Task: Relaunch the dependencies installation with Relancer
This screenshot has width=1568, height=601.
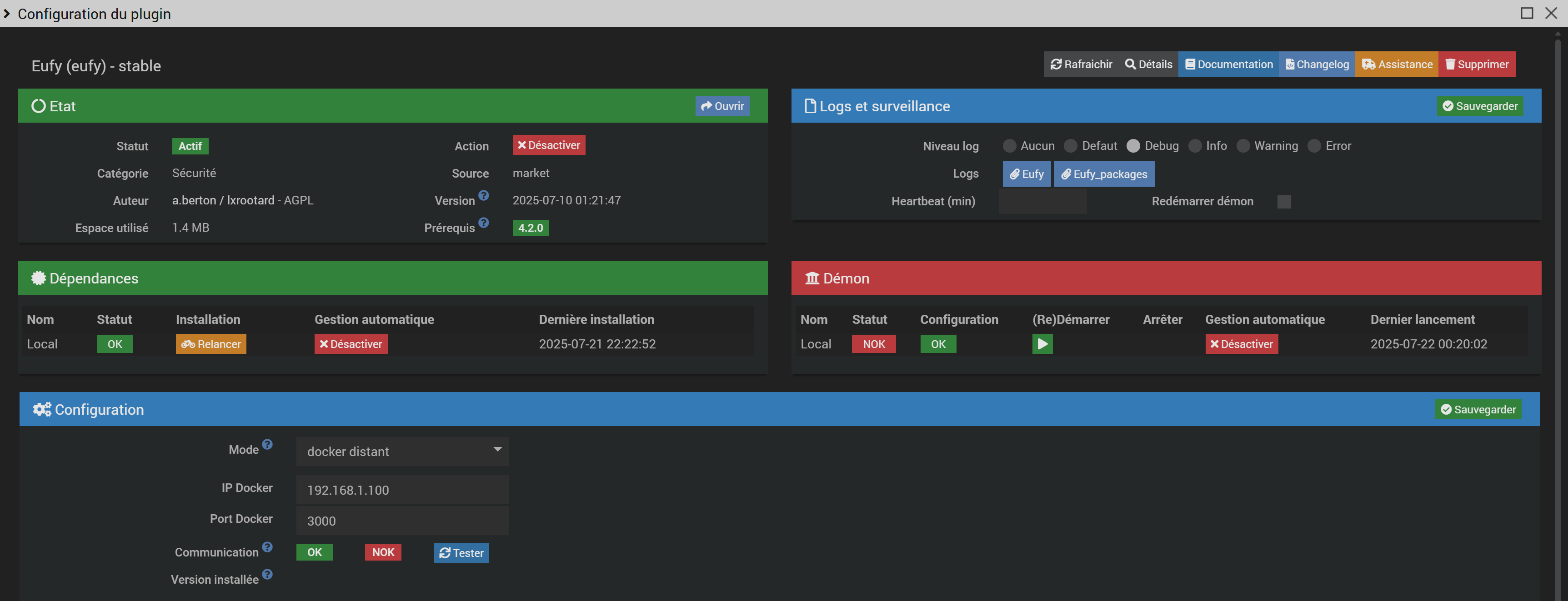Action: point(210,344)
